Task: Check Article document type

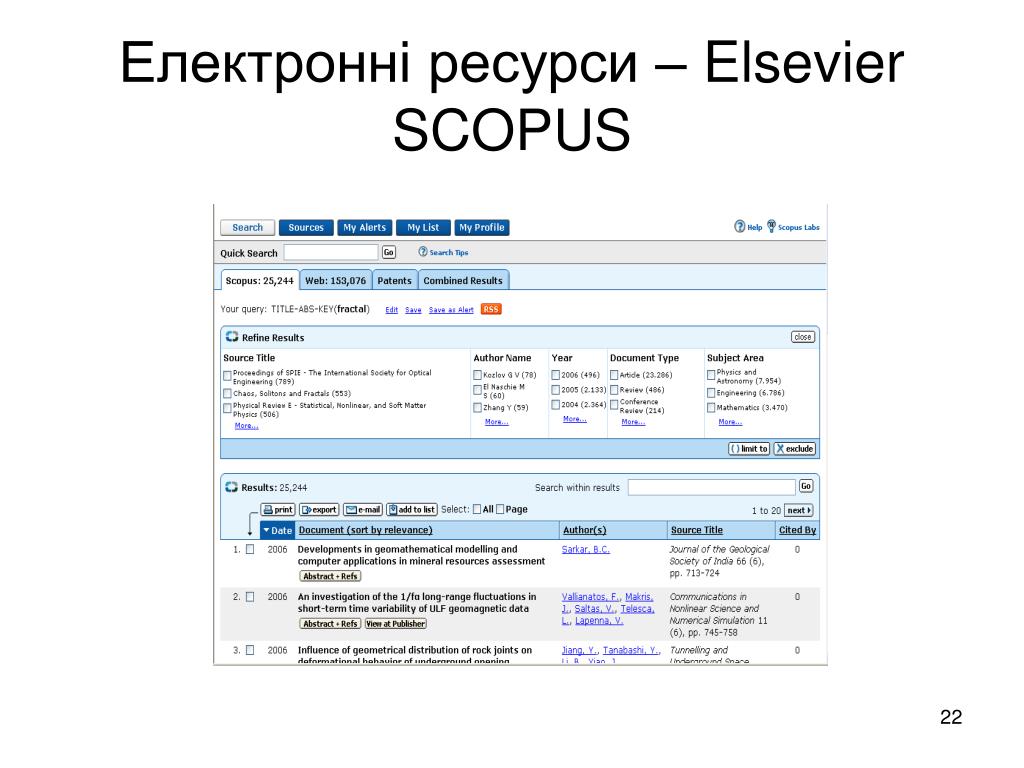Action: (614, 375)
